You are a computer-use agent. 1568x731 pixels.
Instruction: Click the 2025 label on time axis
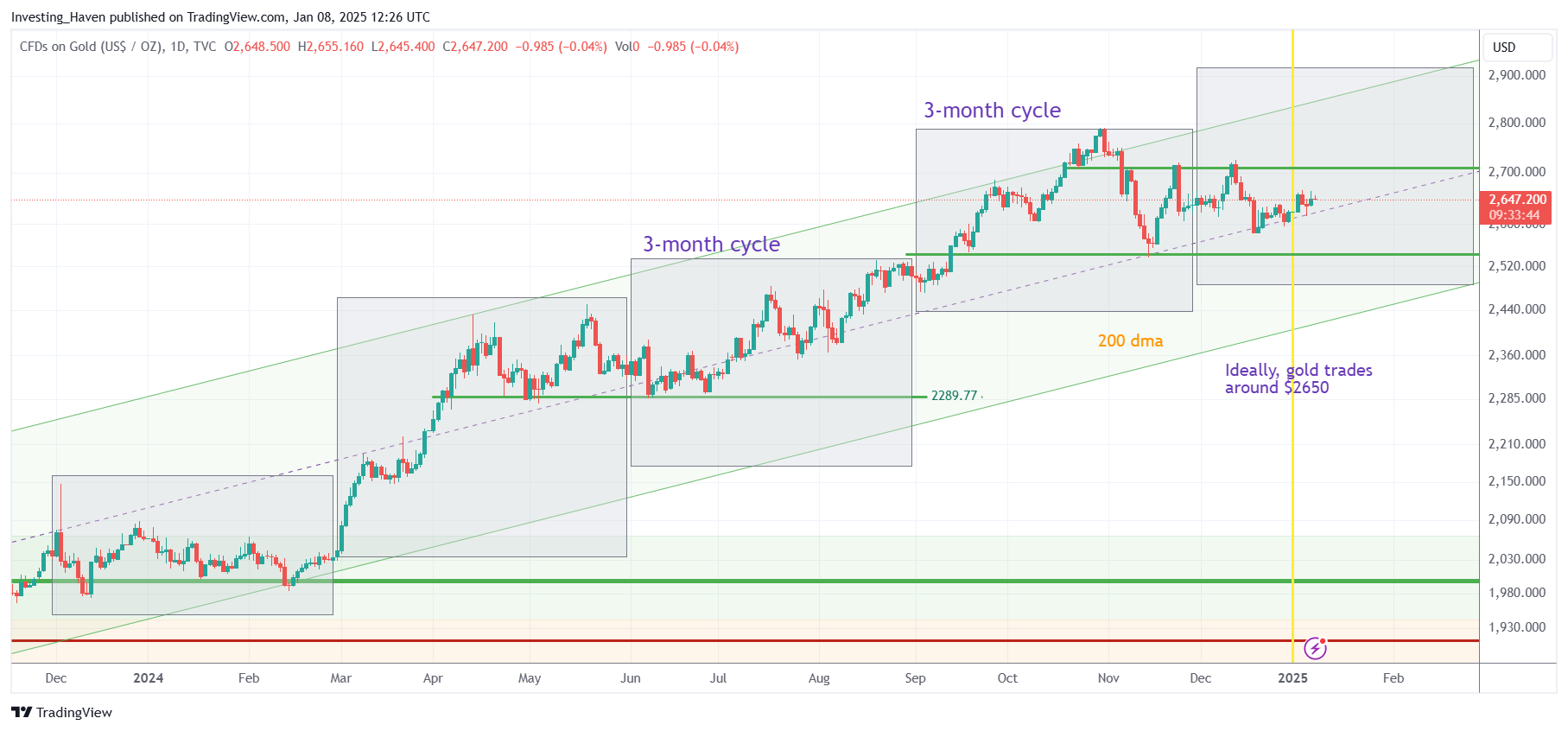[1292, 678]
